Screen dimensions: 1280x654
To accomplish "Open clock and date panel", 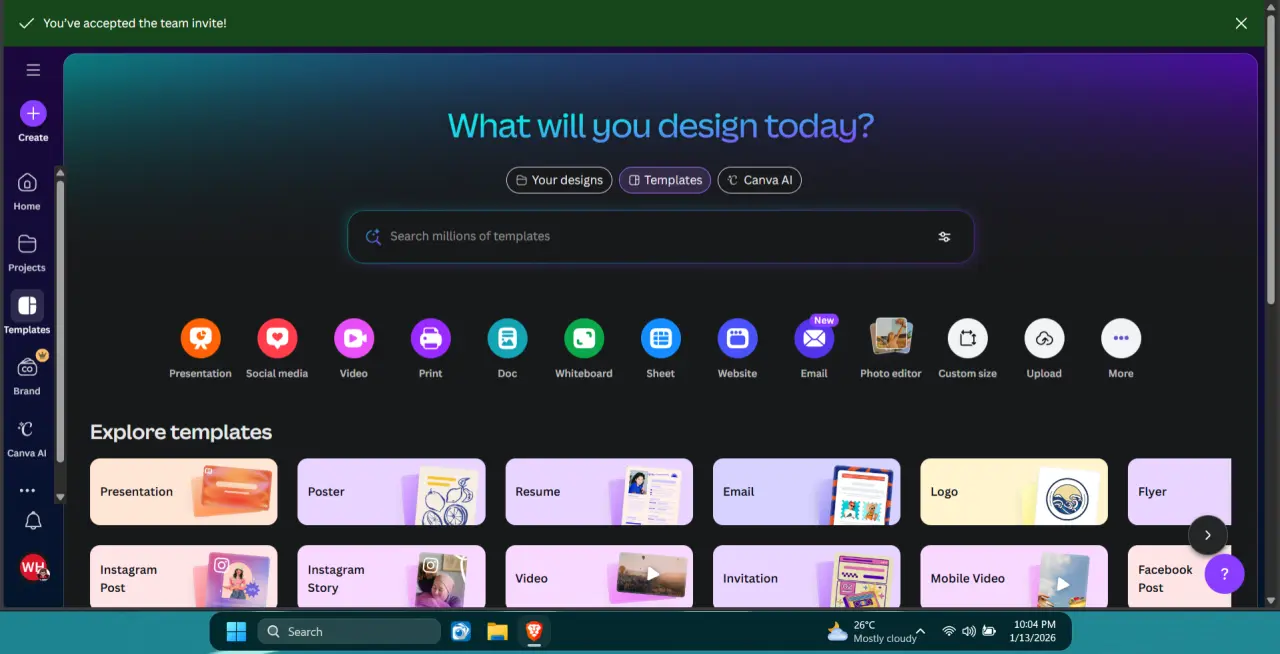I will [1034, 631].
